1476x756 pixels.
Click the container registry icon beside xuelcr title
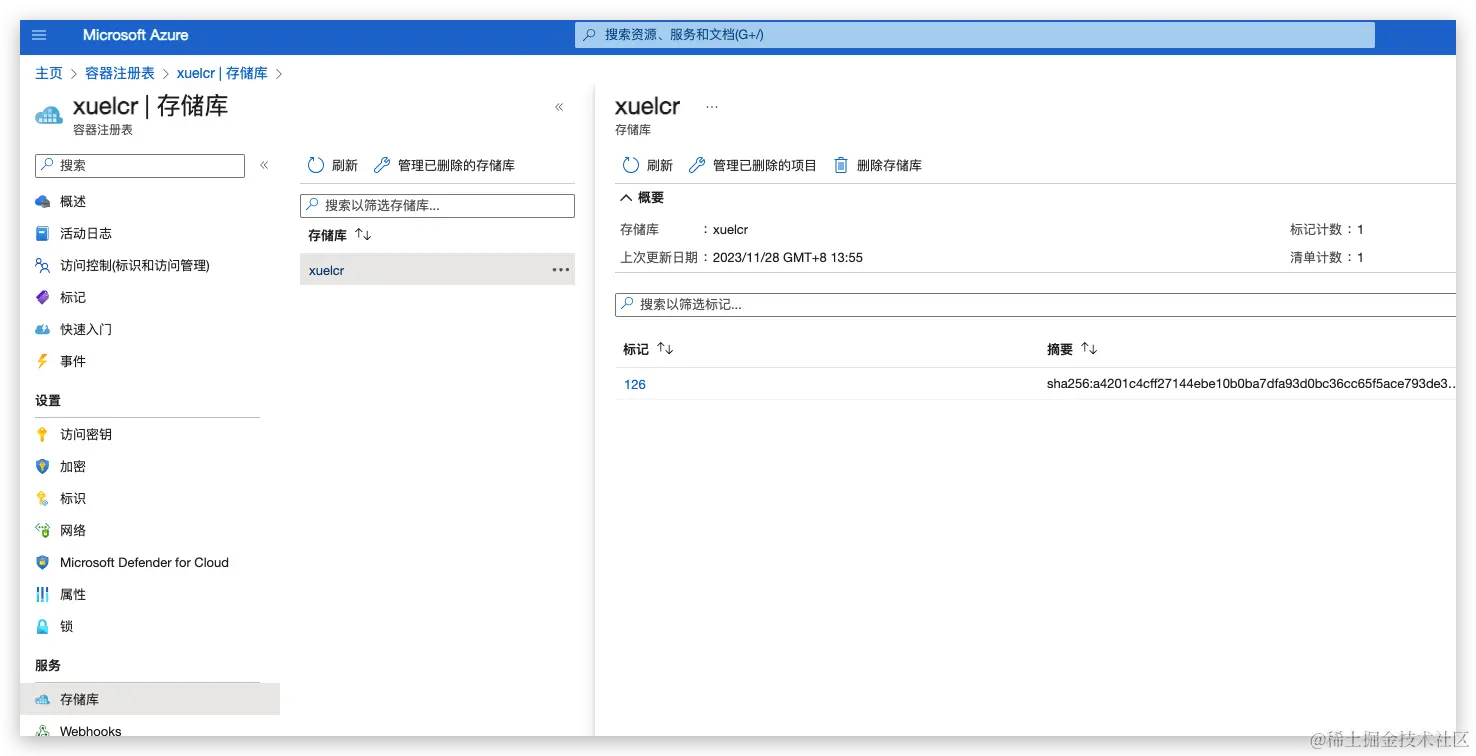click(49, 114)
